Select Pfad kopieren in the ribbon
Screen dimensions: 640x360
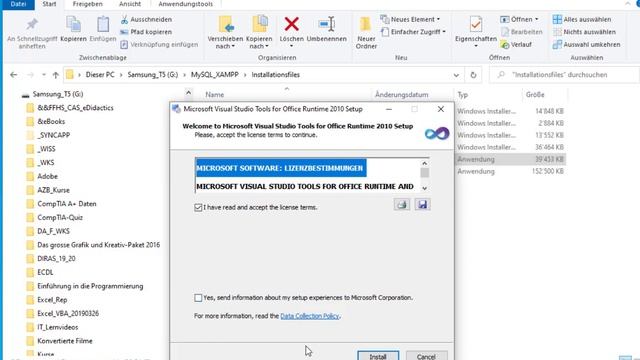pos(147,32)
